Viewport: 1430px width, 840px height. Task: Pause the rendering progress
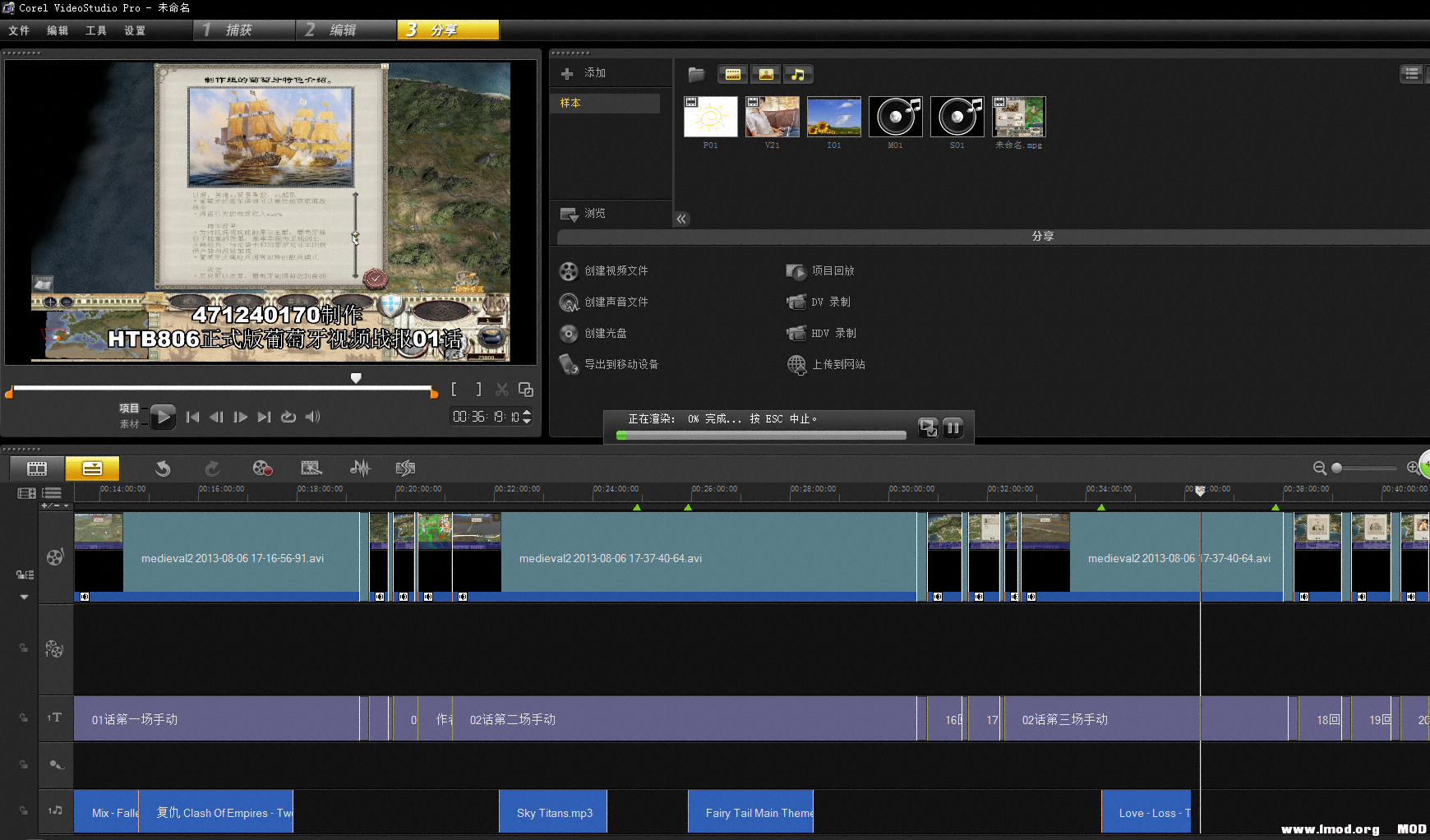(953, 427)
